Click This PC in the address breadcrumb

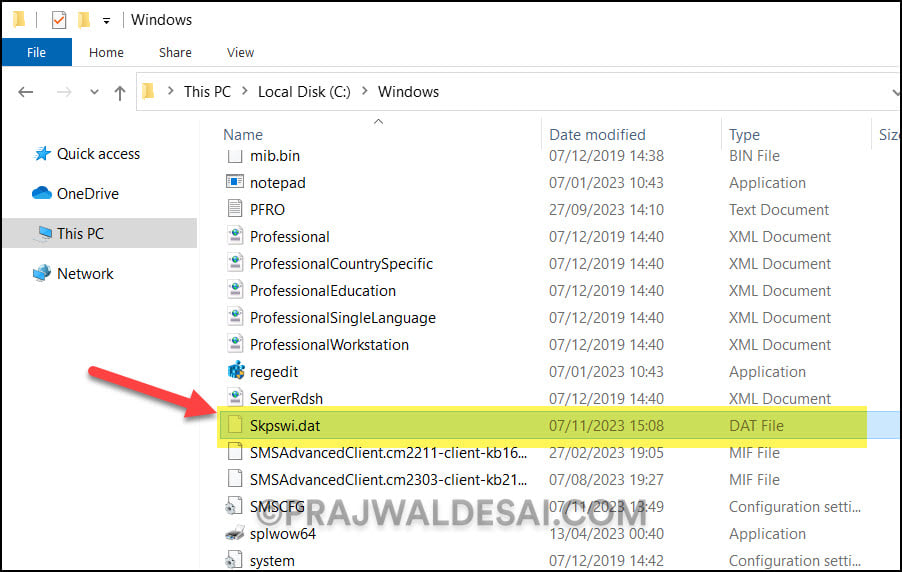[x=207, y=91]
